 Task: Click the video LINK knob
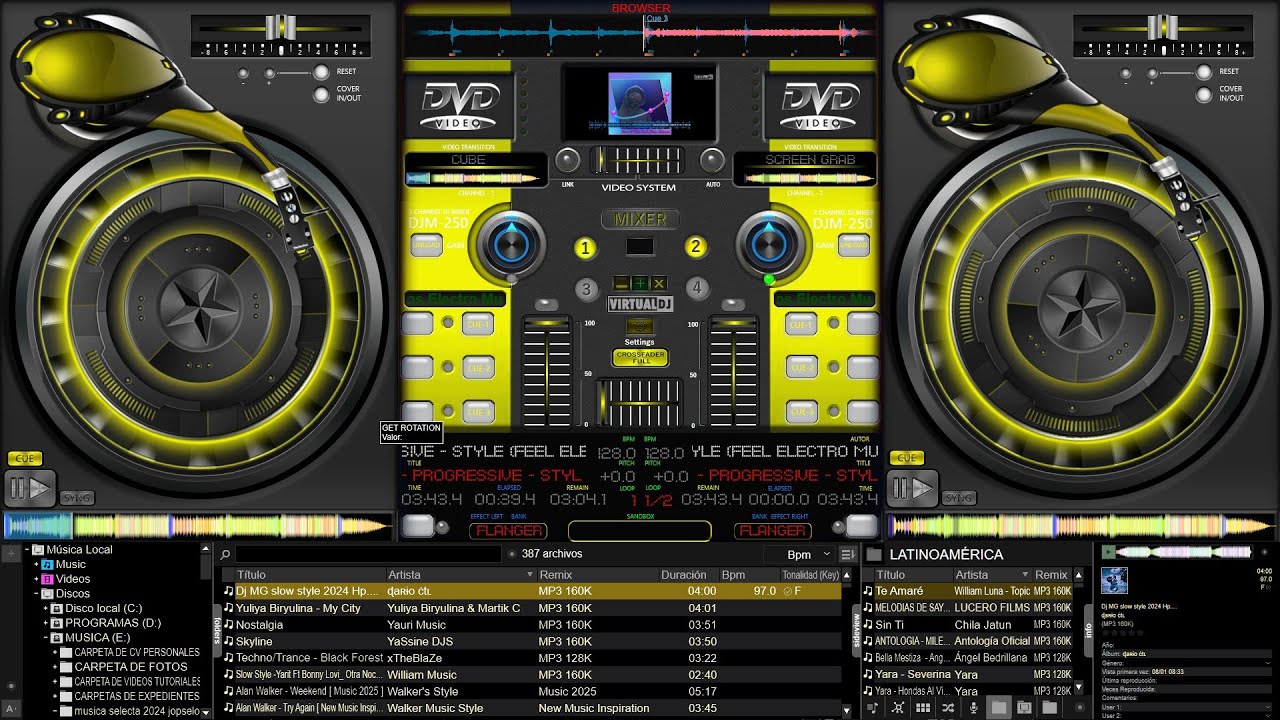567,160
